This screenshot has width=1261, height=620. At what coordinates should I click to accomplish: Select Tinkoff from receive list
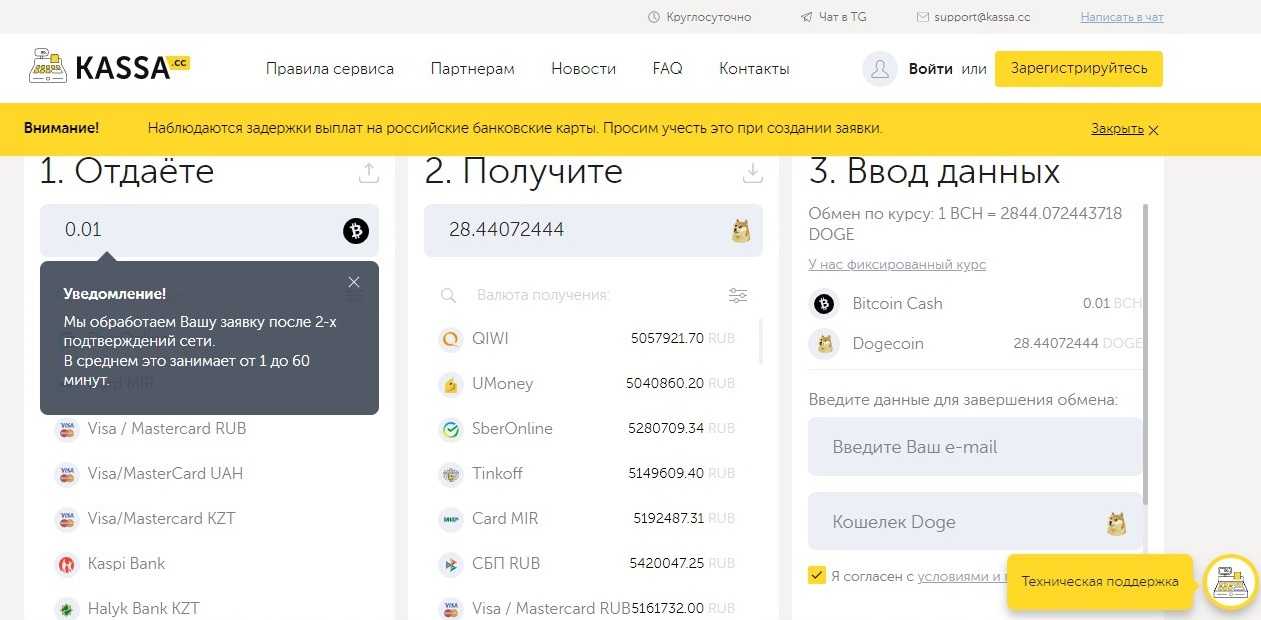(497, 474)
